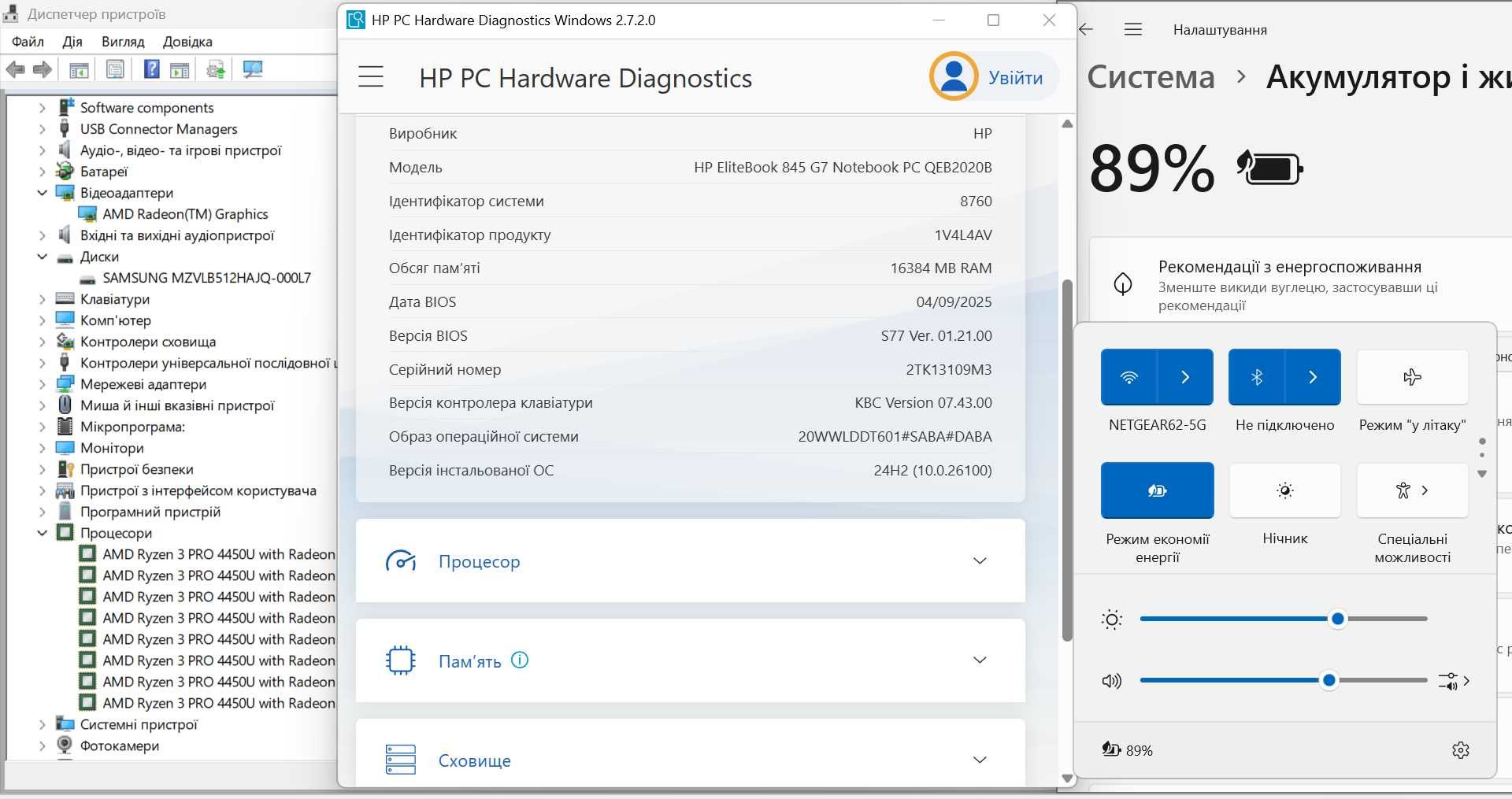Toggle energy saver (Режим економії енергії)
Screen dimensions: 1512x799
click(1157, 490)
